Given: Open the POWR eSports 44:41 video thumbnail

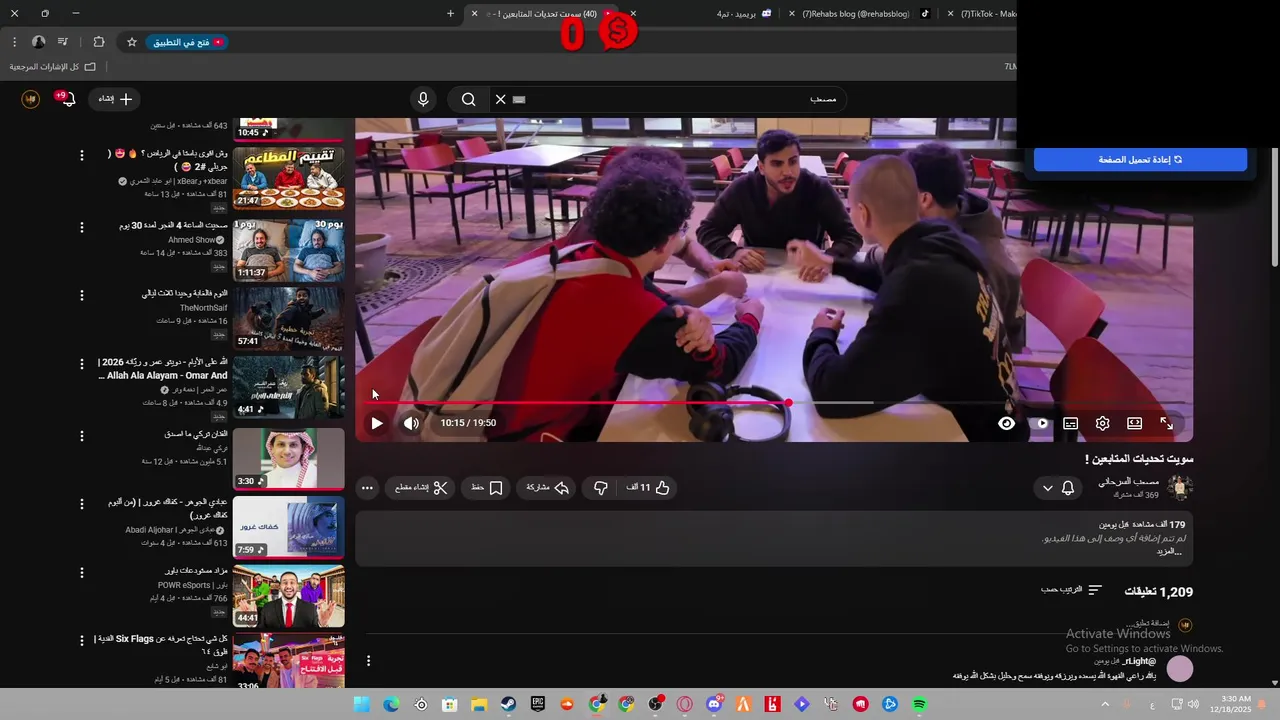Looking at the screenshot, I should pos(289,596).
